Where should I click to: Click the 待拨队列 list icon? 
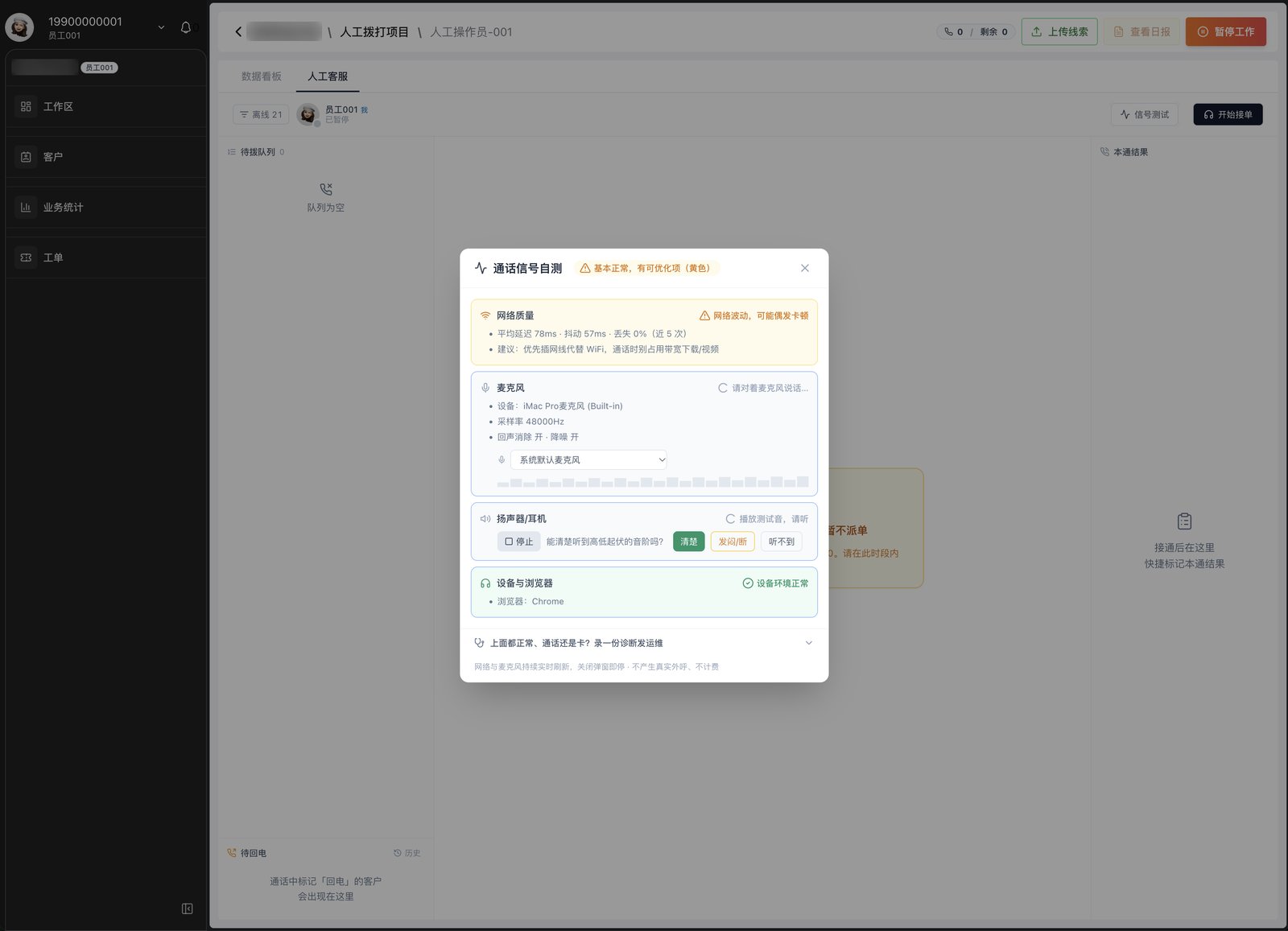(232, 152)
